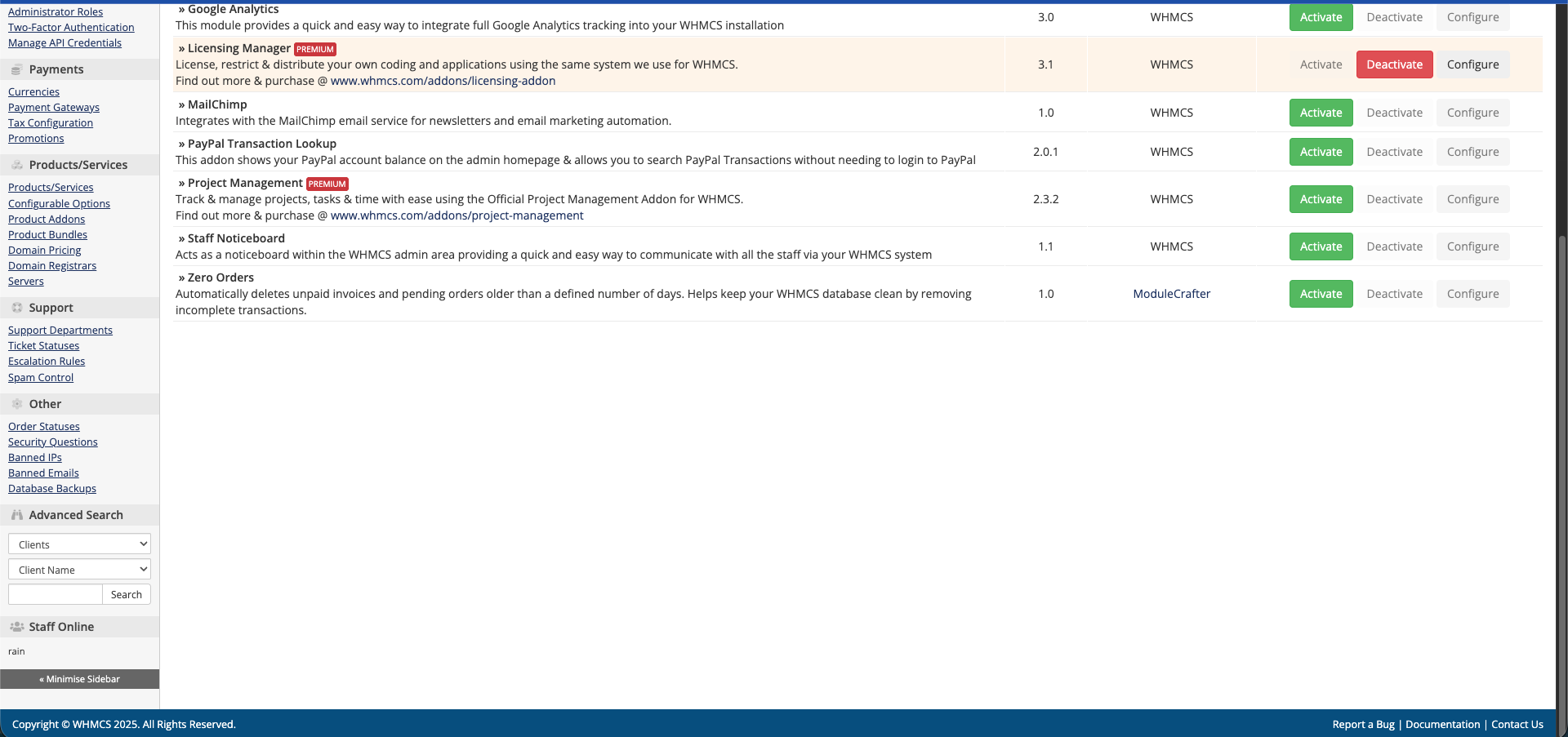1568x737 pixels.
Task: Activate the PayPal Transaction Lookup addon
Action: (x=1321, y=152)
